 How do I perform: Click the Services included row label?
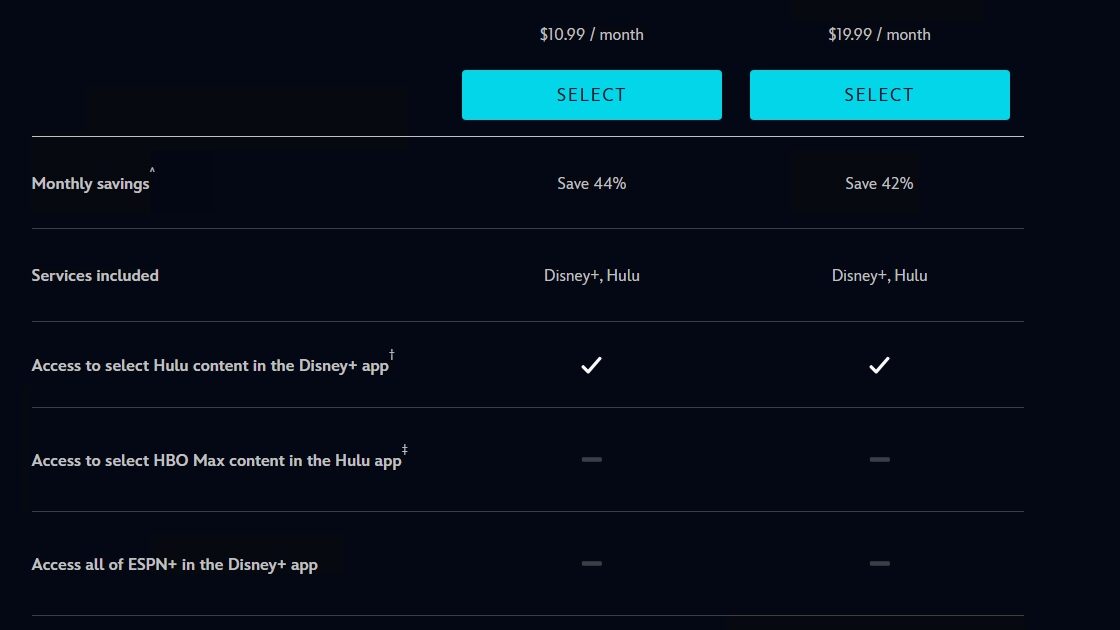pos(95,275)
